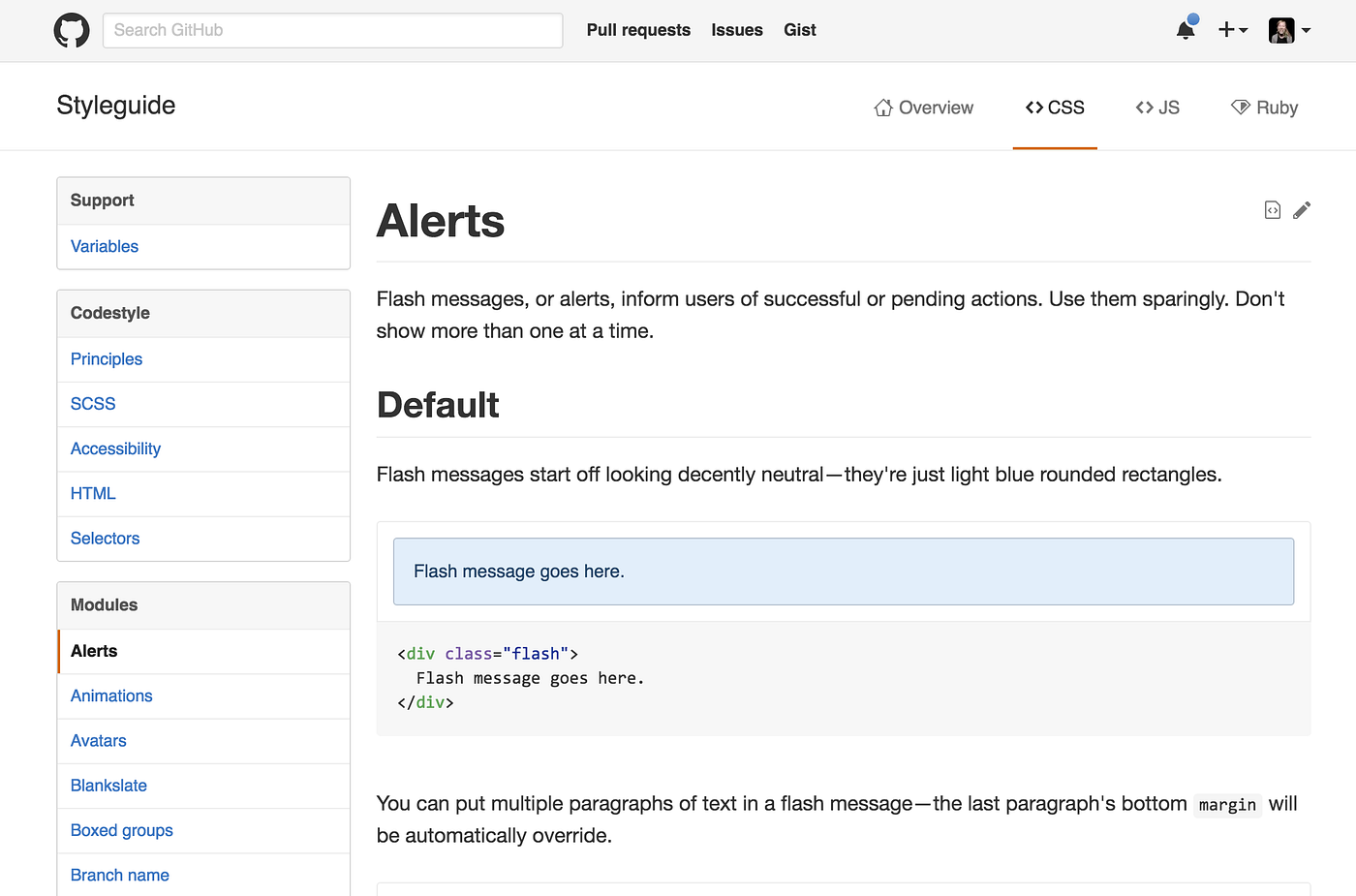The height and width of the screenshot is (896, 1356).
Task: Switch to the JS tab
Action: pos(1157,108)
